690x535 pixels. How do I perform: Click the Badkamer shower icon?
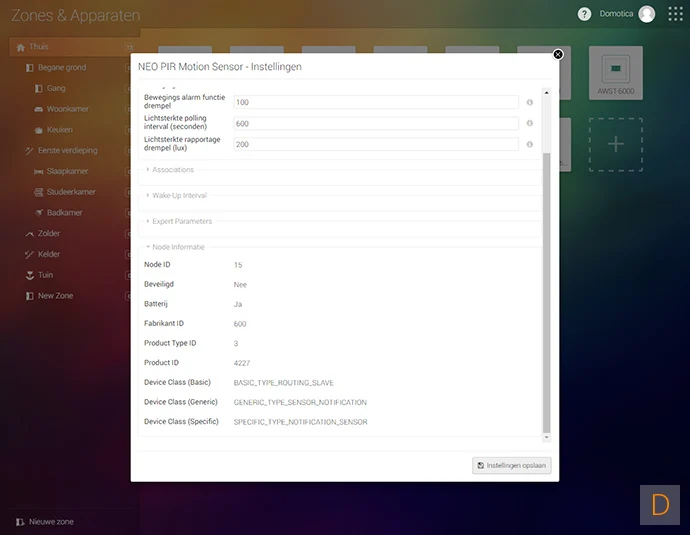[39, 213]
